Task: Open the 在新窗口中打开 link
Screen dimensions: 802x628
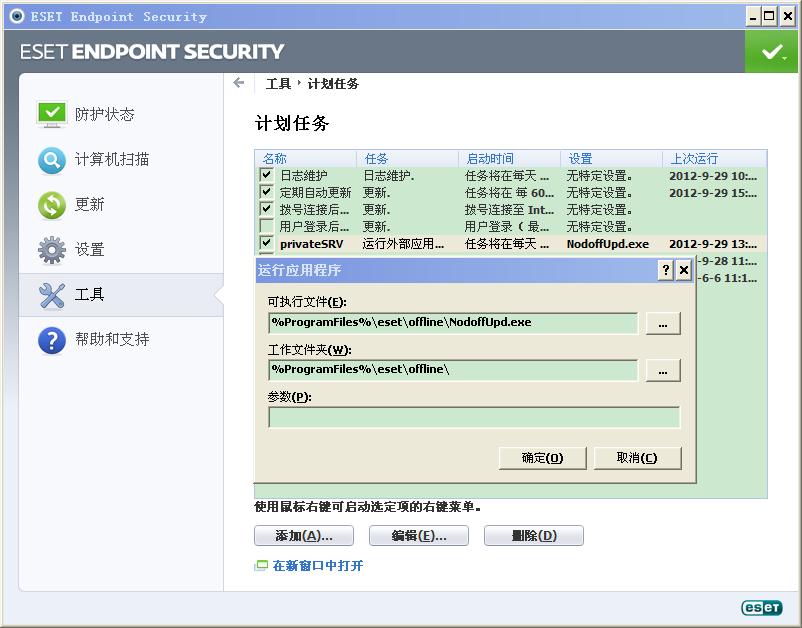Action: click(318, 566)
